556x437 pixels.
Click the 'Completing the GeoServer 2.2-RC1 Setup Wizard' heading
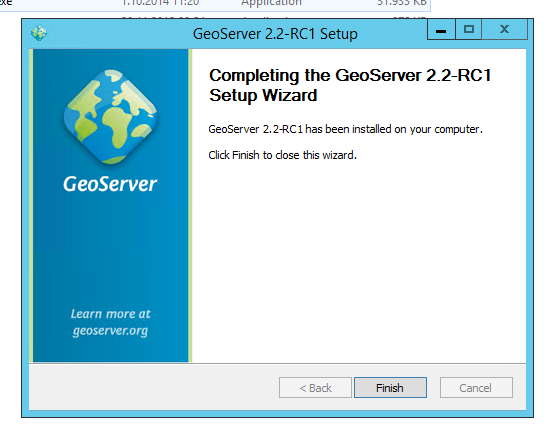pos(350,85)
